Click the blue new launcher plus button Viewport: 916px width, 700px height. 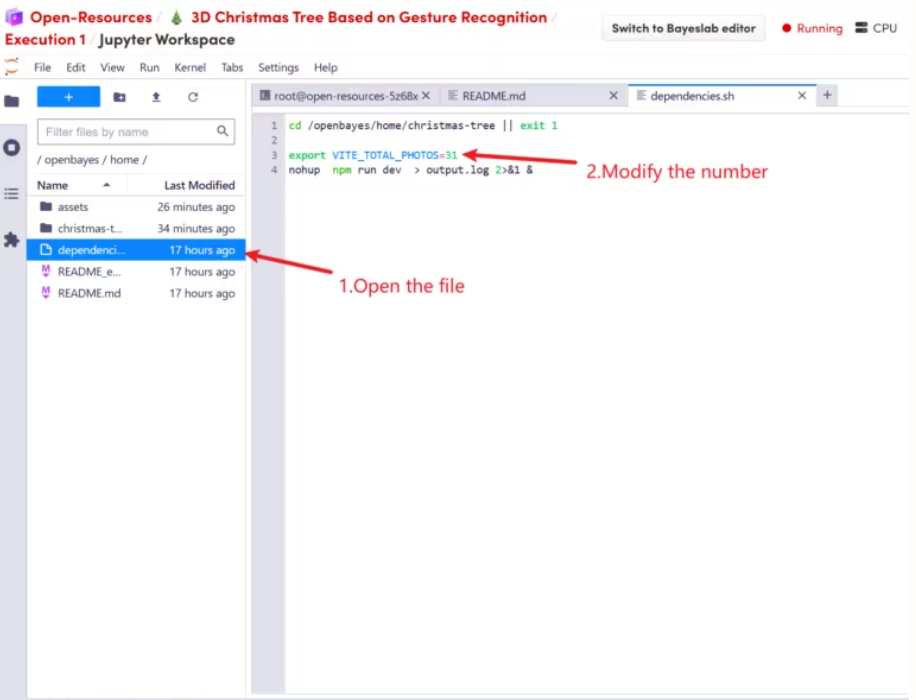pos(68,97)
